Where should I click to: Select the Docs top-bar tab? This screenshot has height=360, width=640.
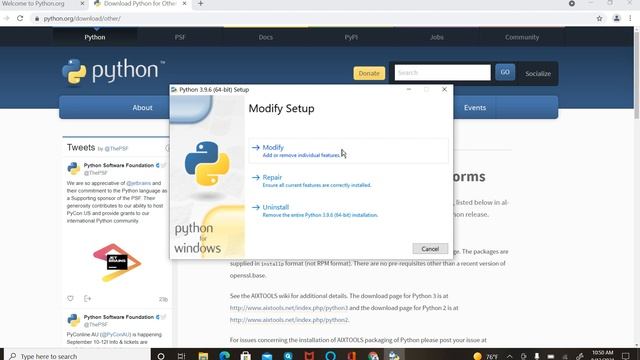tap(265, 37)
